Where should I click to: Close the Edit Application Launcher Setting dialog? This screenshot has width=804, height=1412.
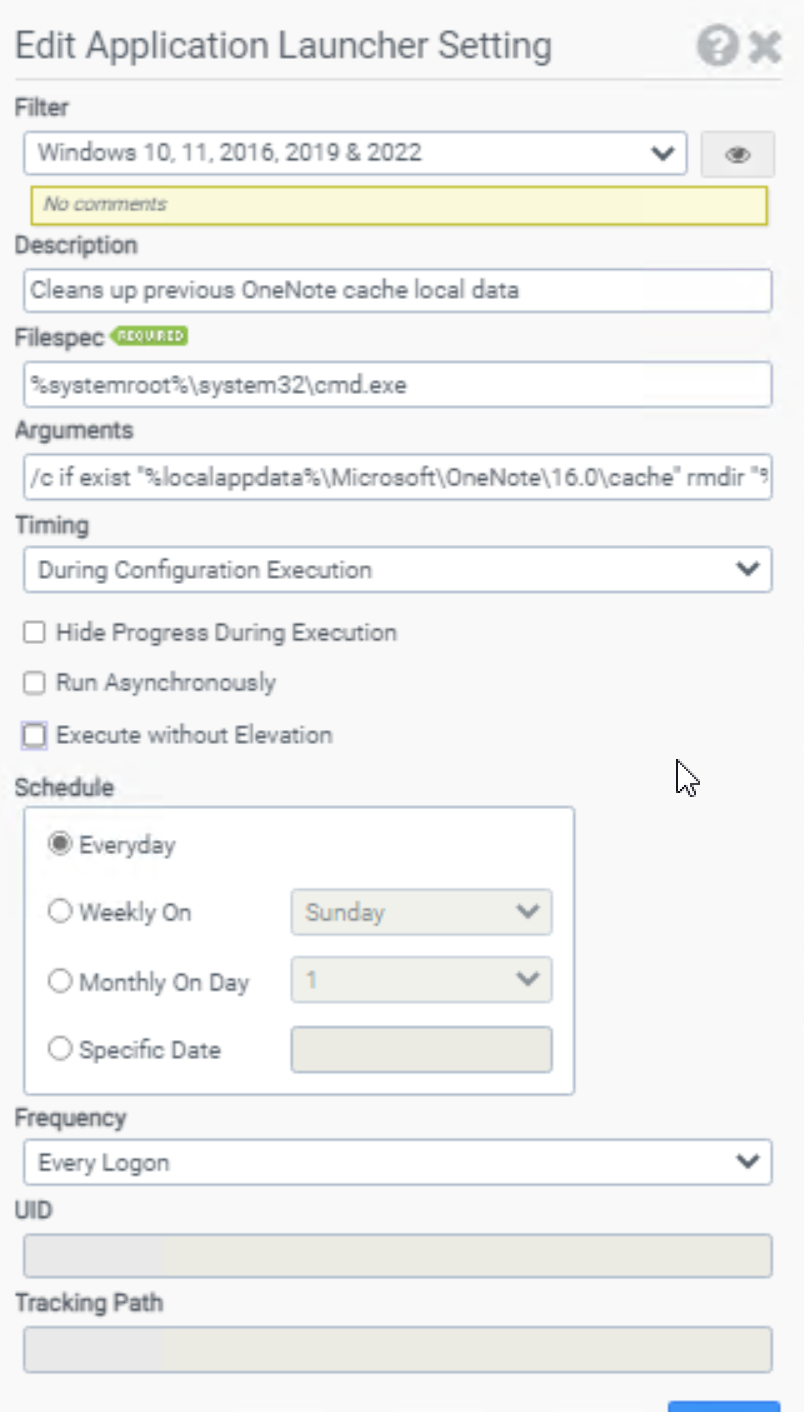[x=765, y=47]
